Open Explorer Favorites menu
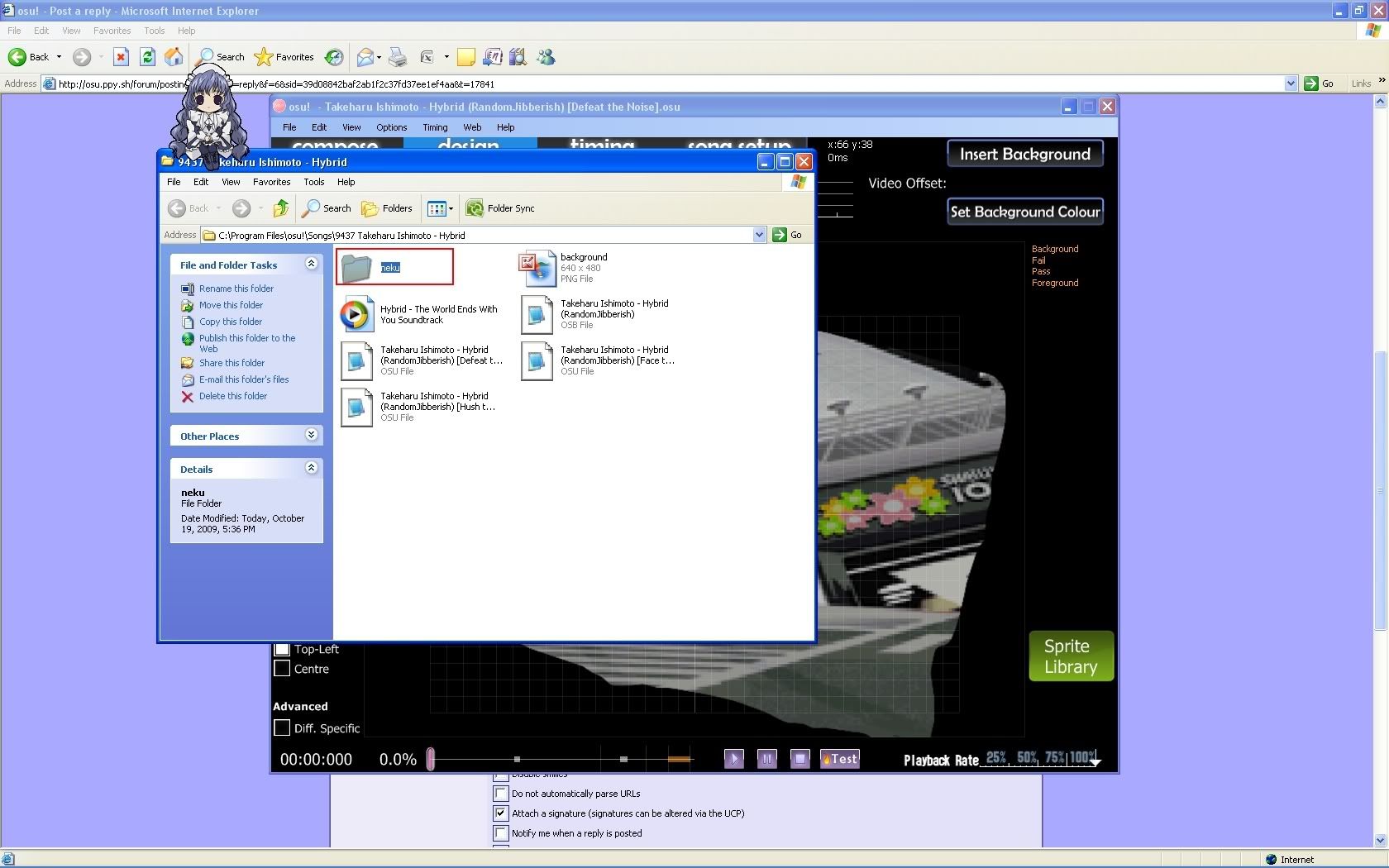The width and height of the screenshot is (1389, 868). pyautogui.click(x=271, y=182)
